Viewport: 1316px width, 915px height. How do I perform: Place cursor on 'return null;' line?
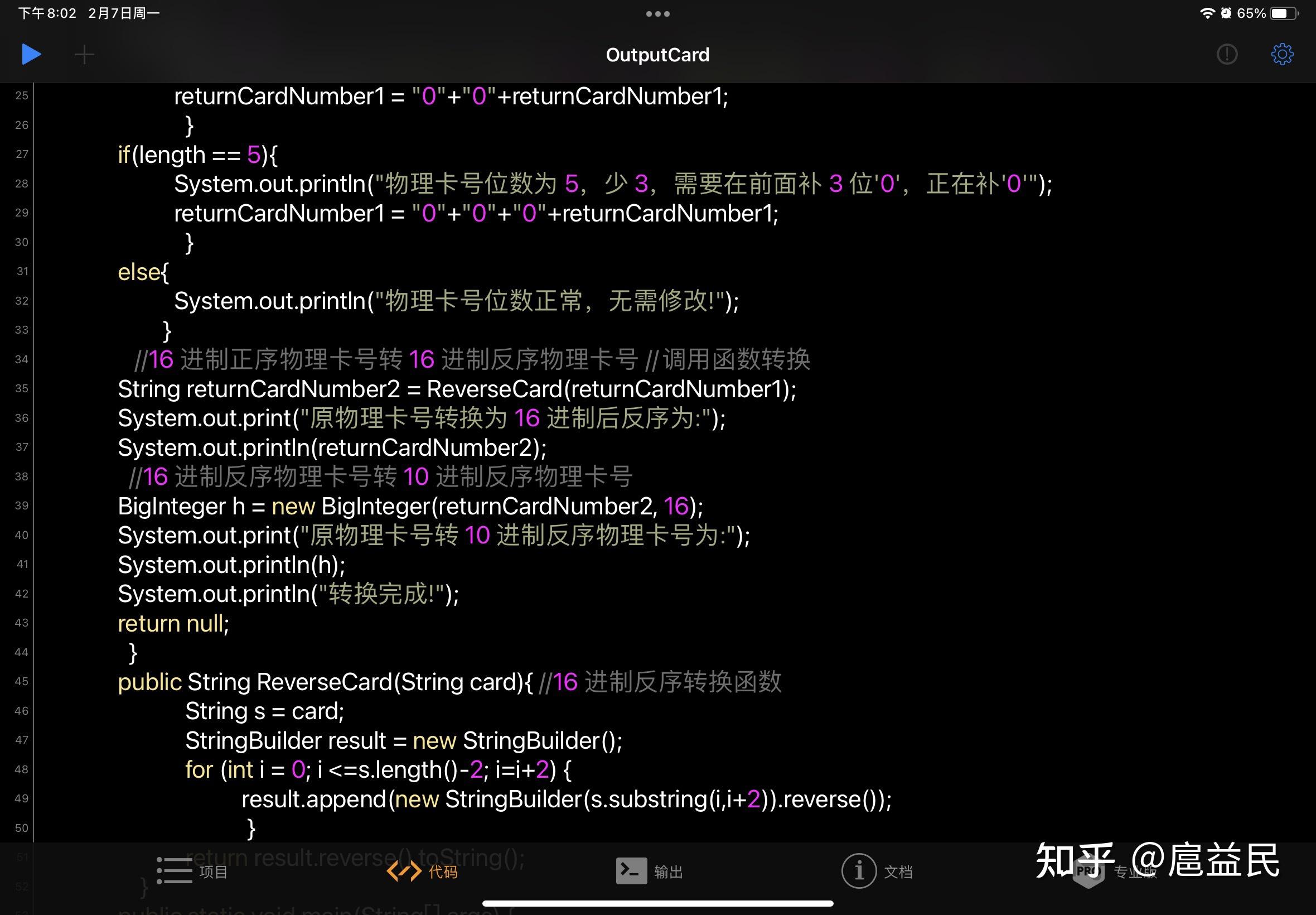coord(173,623)
